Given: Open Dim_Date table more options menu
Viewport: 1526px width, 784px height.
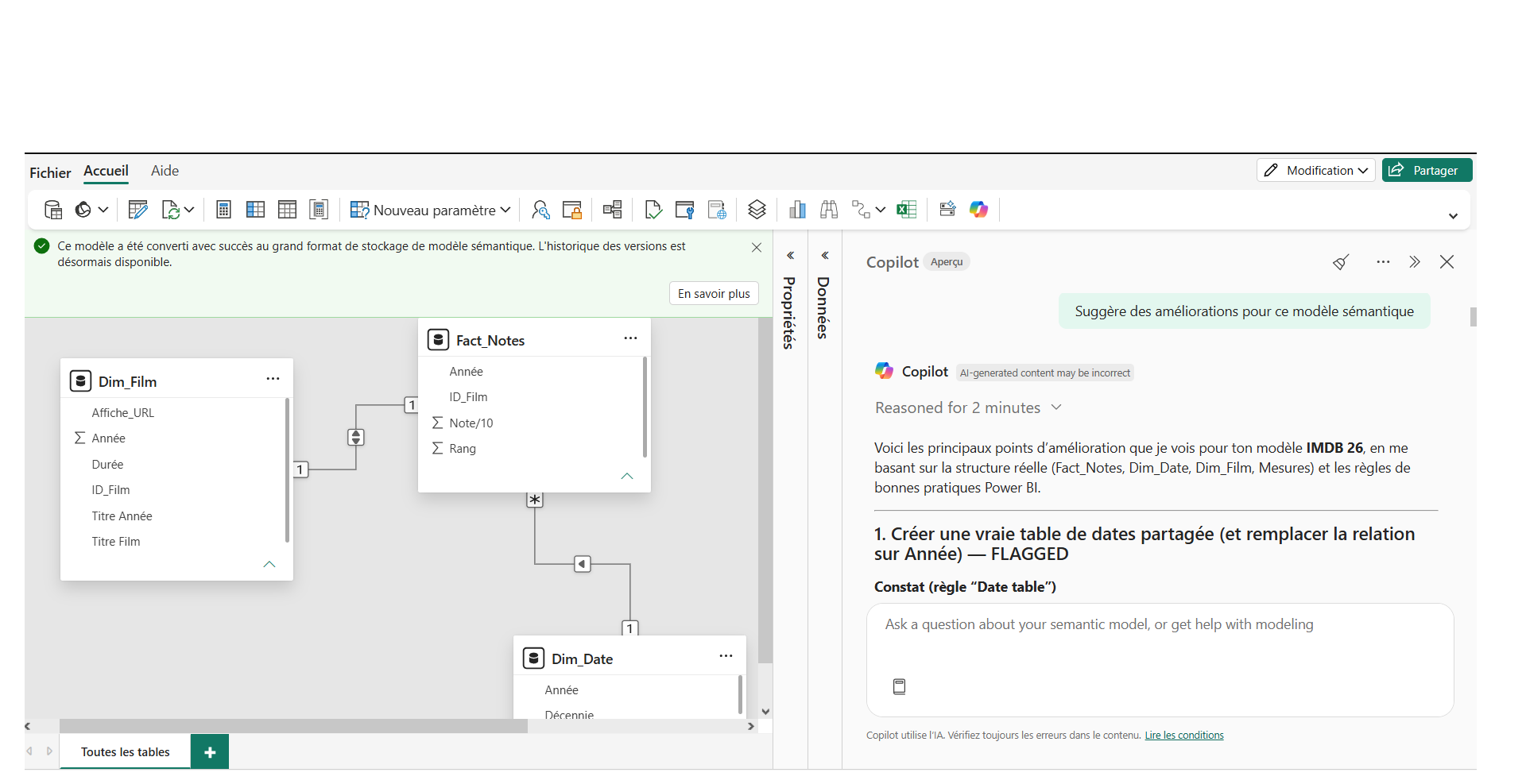Looking at the screenshot, I should point(726,656).
